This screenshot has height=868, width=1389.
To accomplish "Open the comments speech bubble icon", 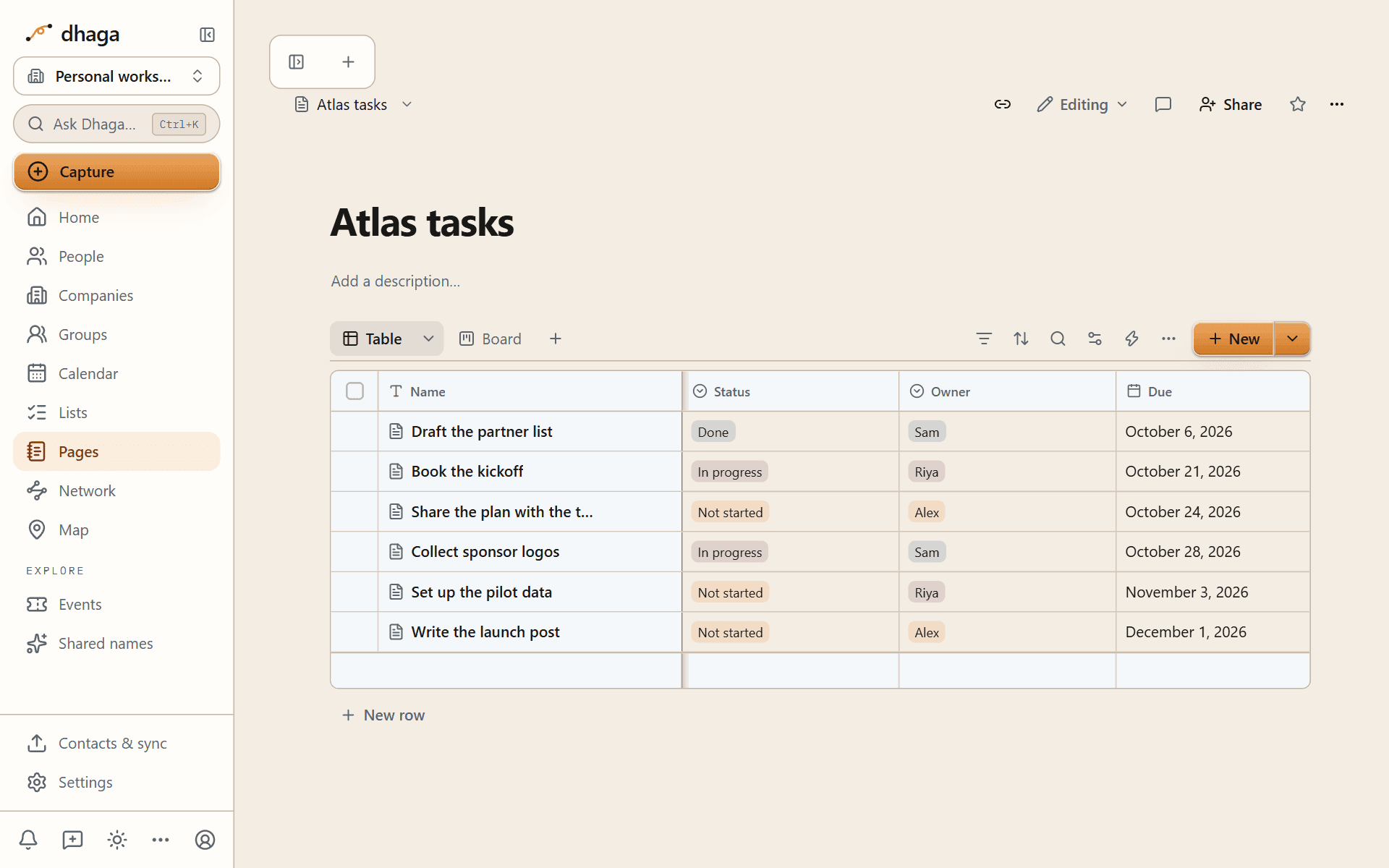I will click(x=1163, y=104).
